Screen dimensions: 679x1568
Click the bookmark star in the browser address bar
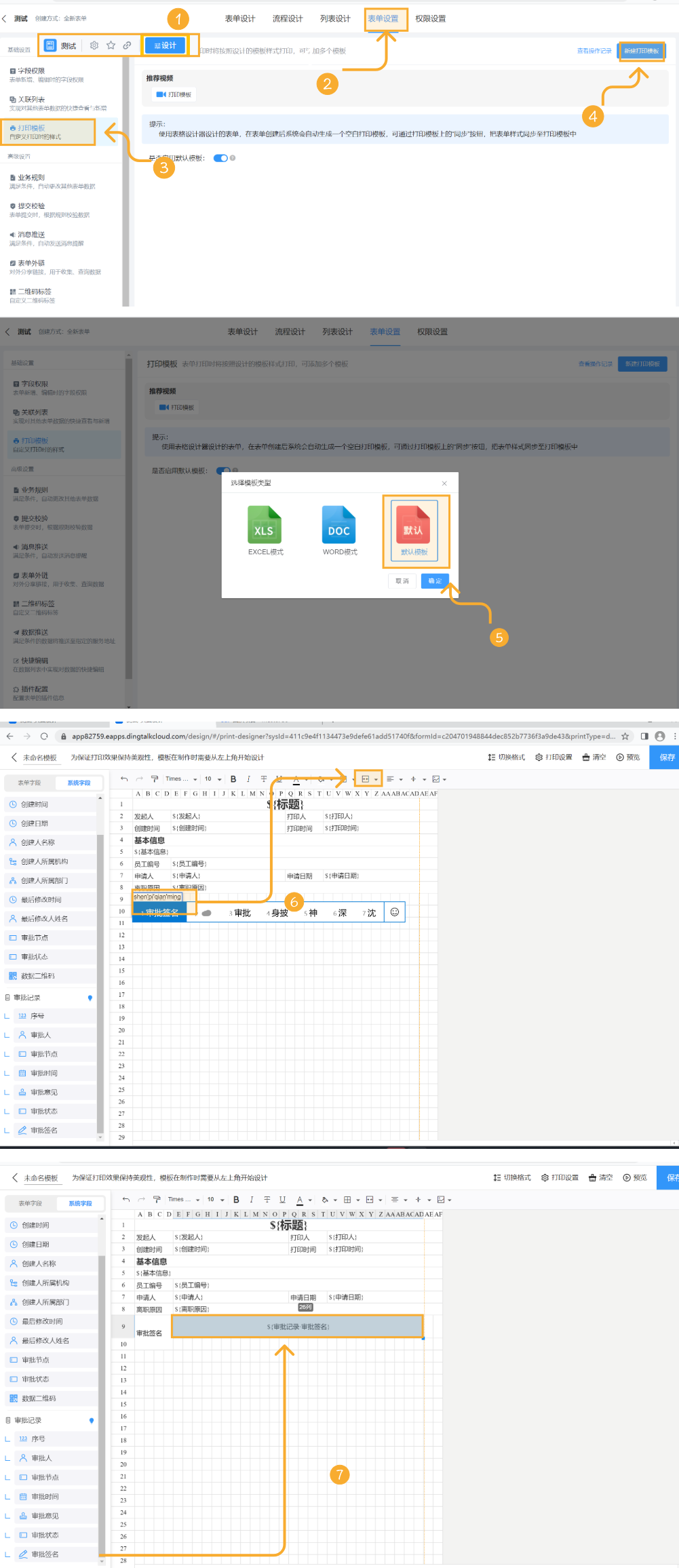pyautogui.click(x=625, y=737)
